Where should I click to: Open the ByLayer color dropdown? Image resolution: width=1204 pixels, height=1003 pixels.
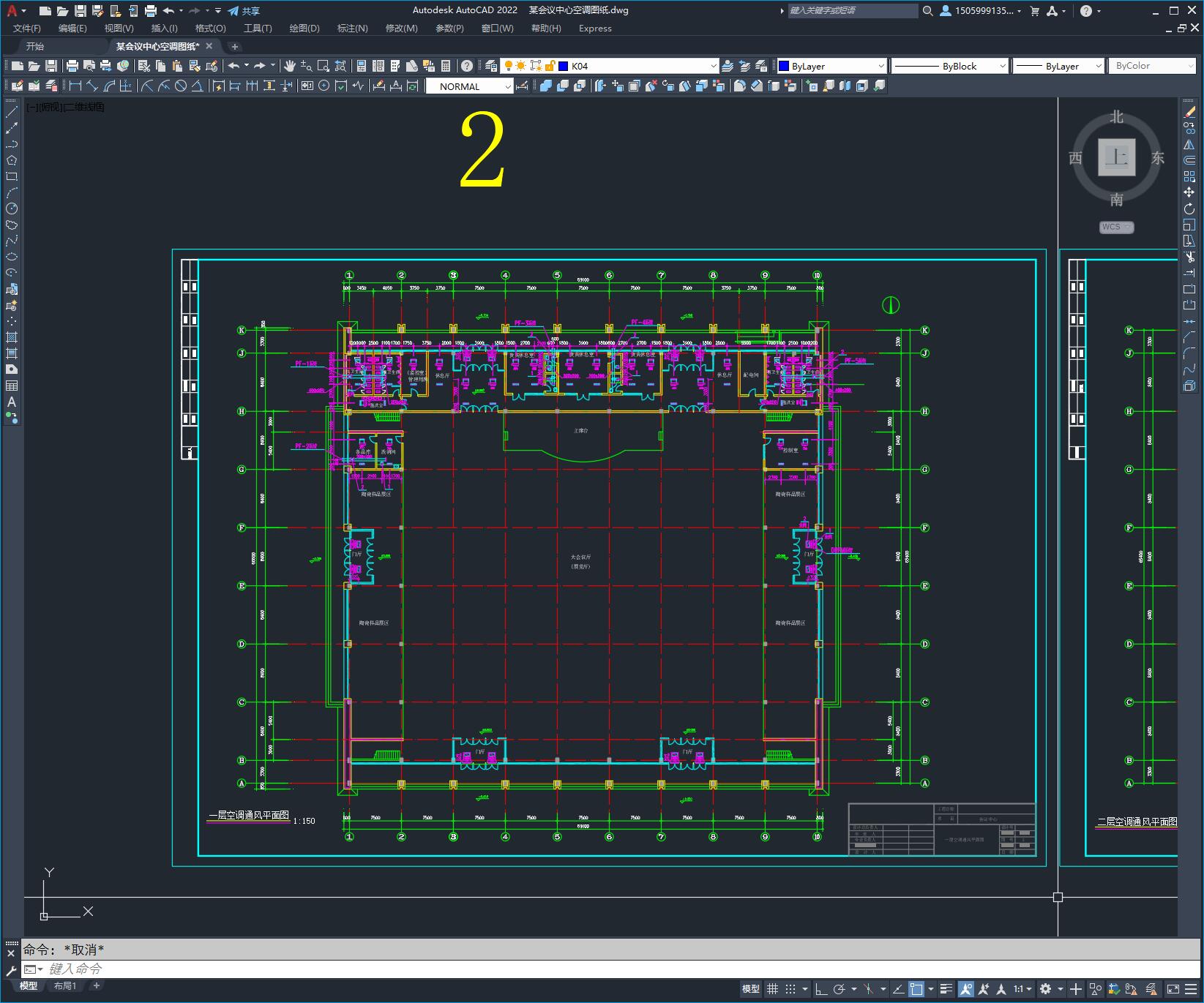[881, 66]
